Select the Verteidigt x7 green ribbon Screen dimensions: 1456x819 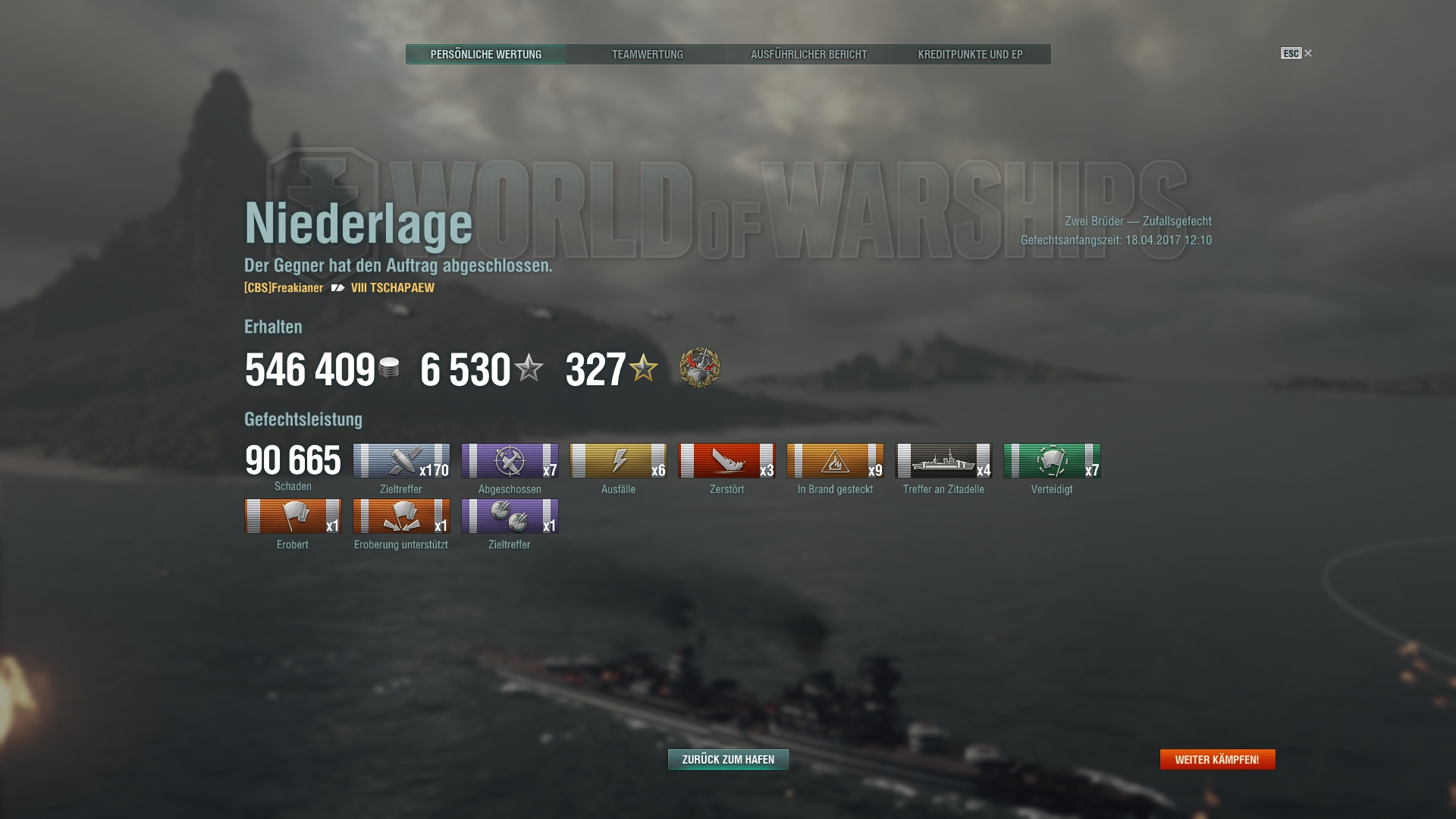1052,461
